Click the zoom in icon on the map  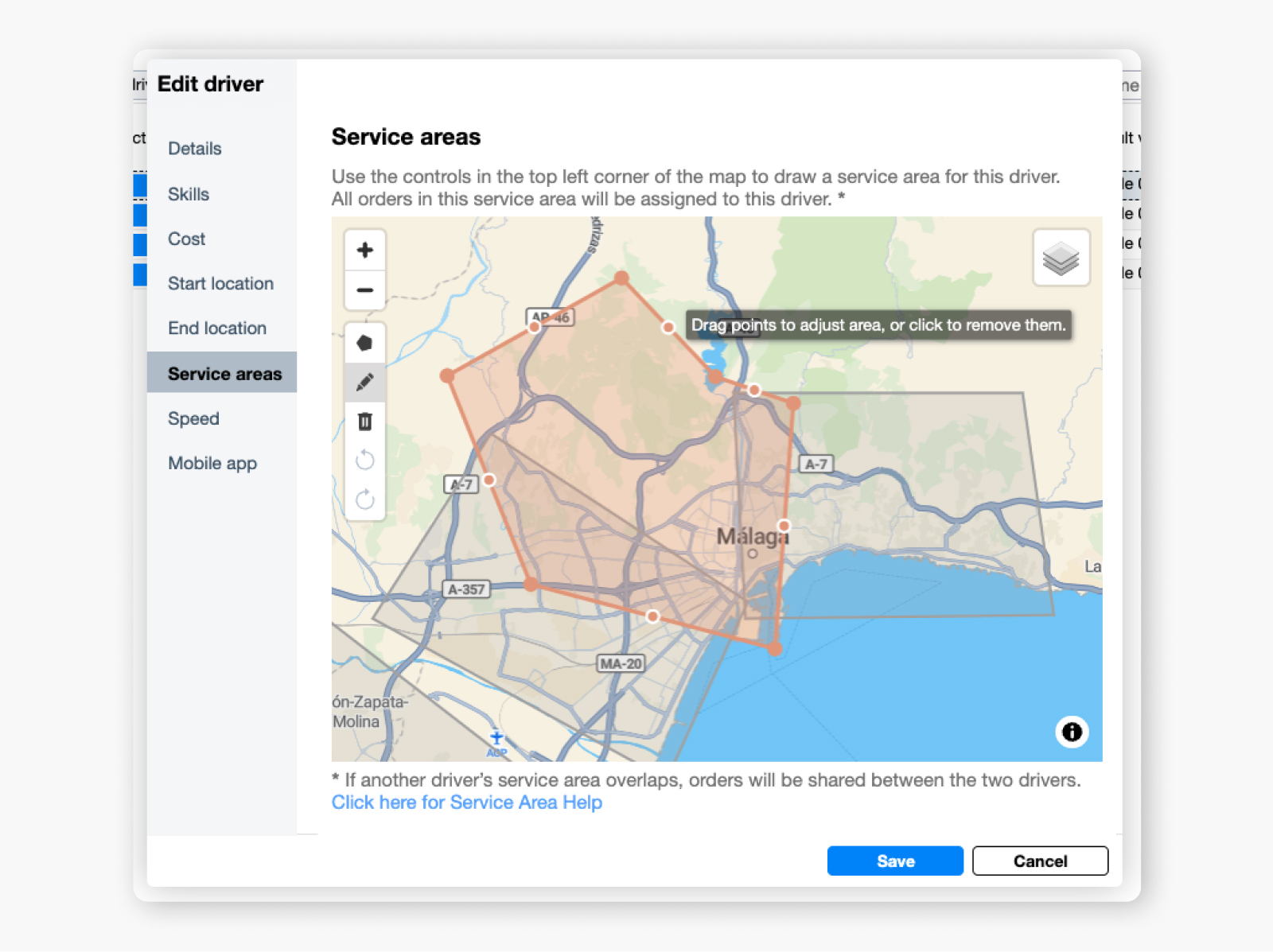tap(364, 250)
